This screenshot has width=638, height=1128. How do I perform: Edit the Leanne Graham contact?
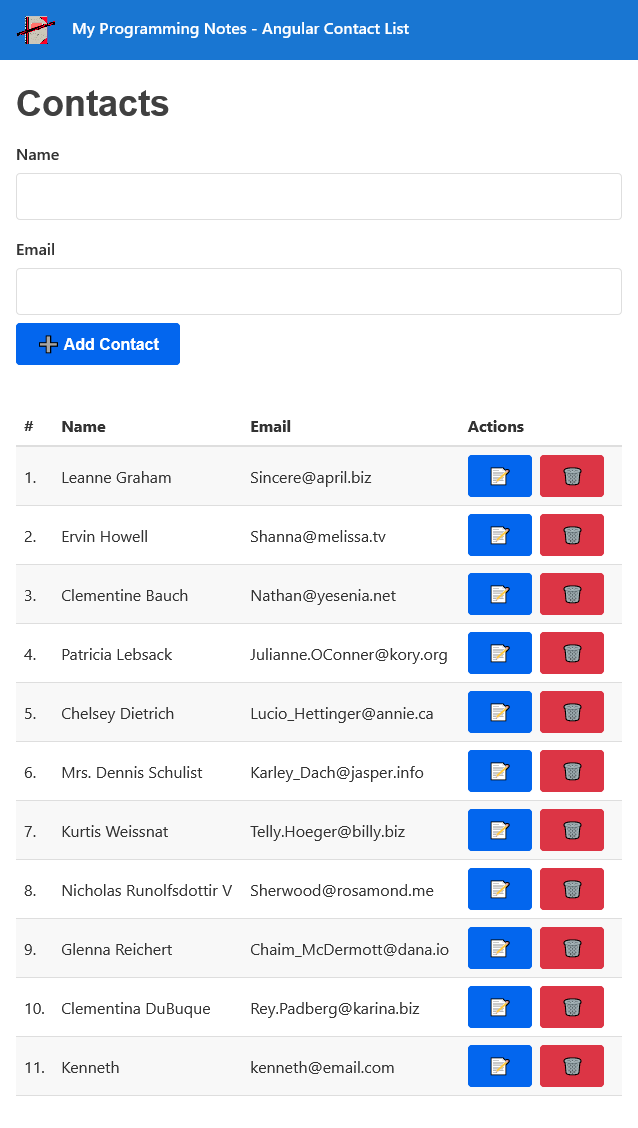[499, 476]
